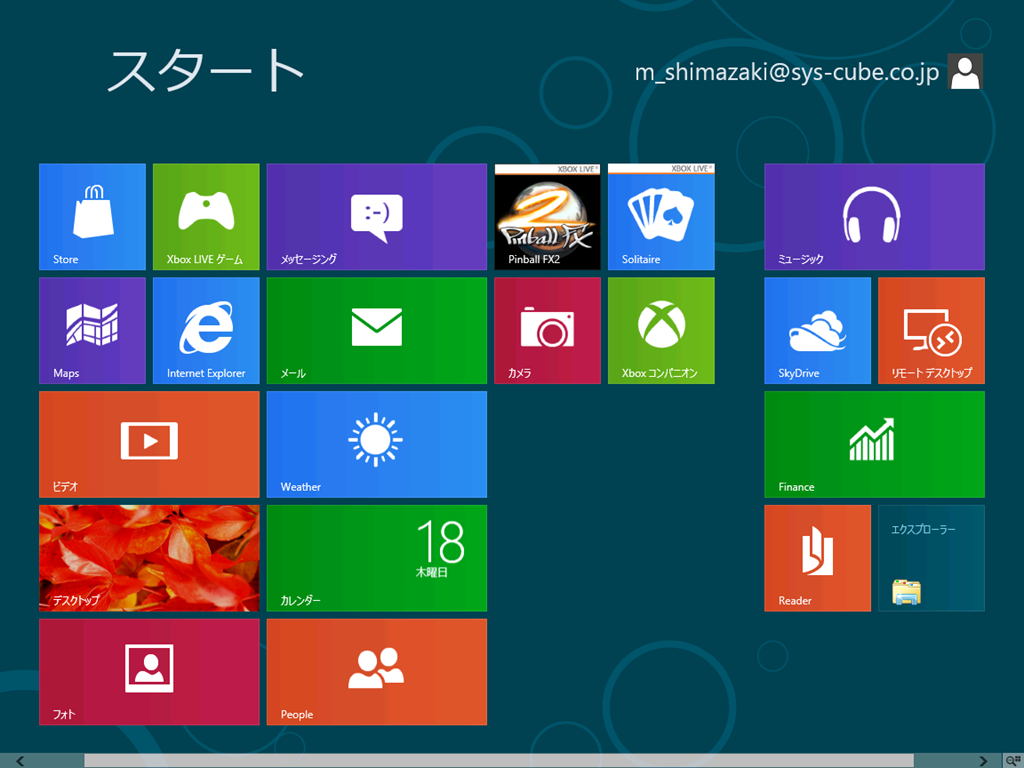Launch Xbox LIVE ゲーム tile
The width and height of the screenshot is (1024, 768).
(206, 217)
